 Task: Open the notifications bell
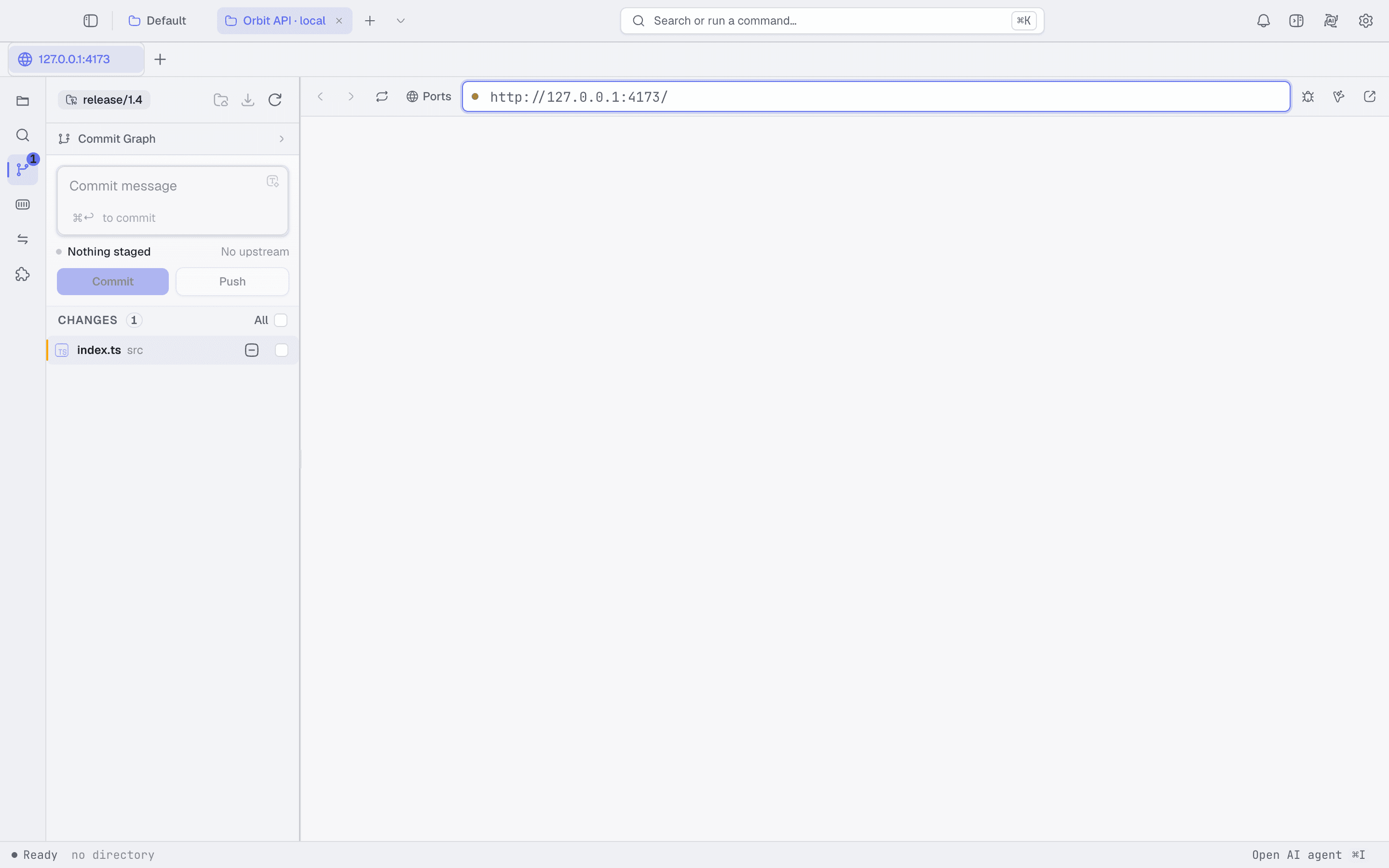(1263, 21)
